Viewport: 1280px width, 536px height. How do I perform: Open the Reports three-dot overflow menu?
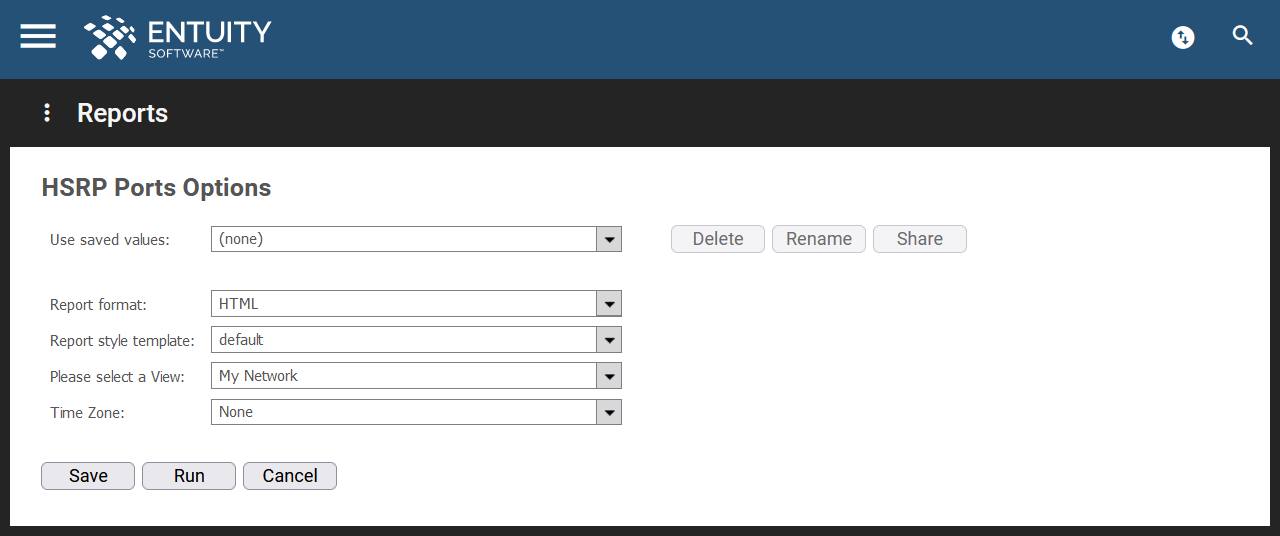point(46,113)
